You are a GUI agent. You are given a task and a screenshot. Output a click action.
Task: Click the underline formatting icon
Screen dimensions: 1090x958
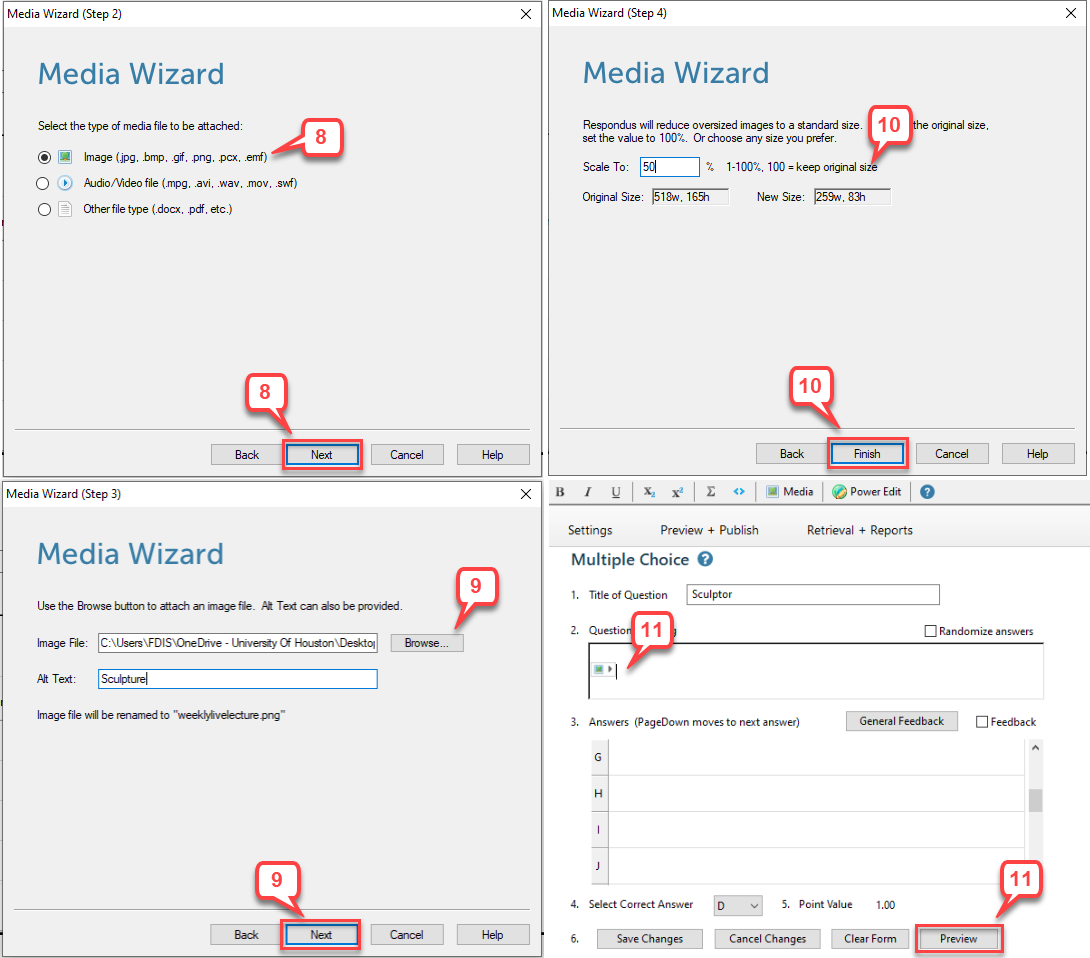(x=616, y=492)
